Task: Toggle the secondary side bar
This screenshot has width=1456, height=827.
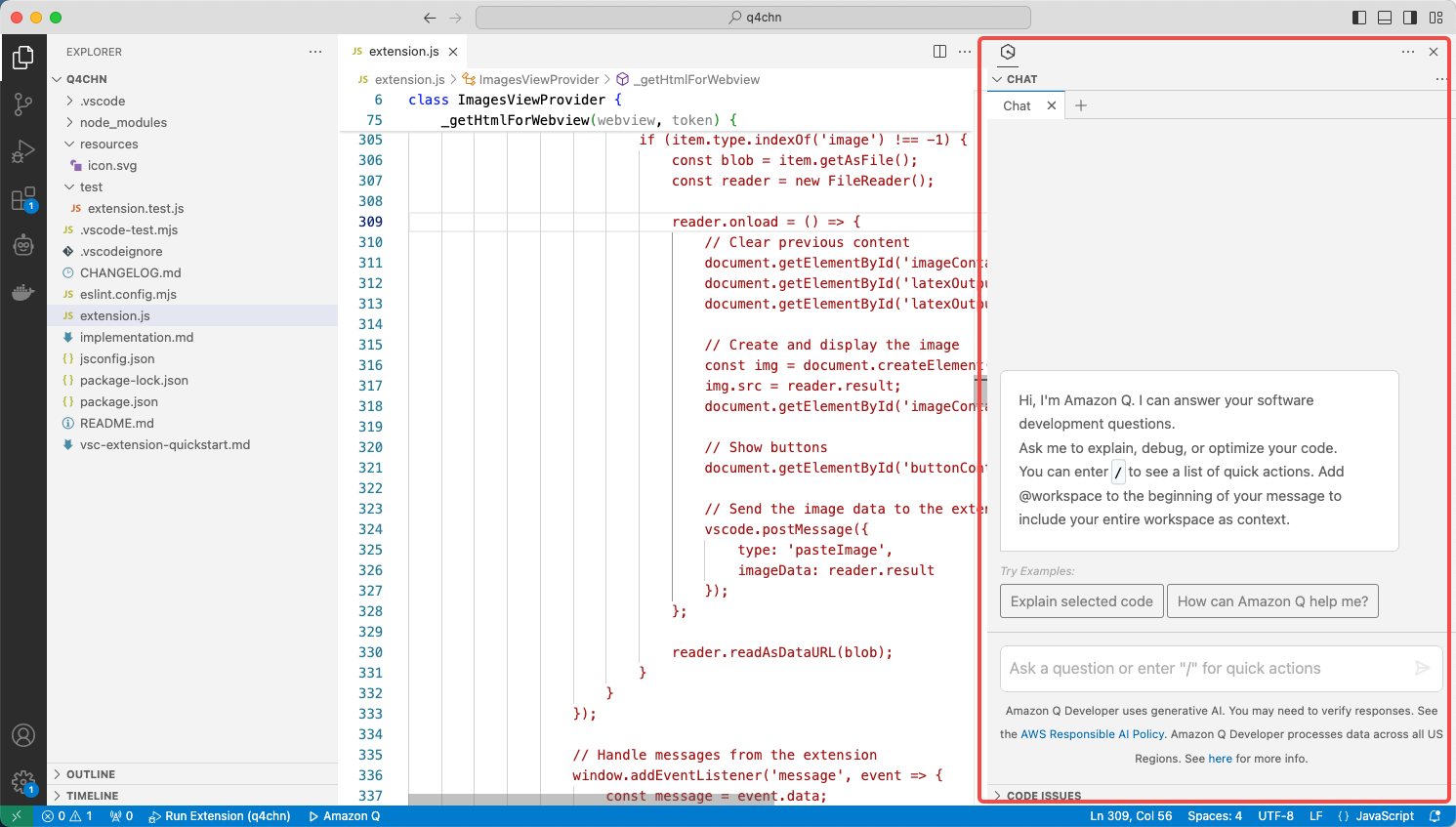Action: [x=1410, y=18]
